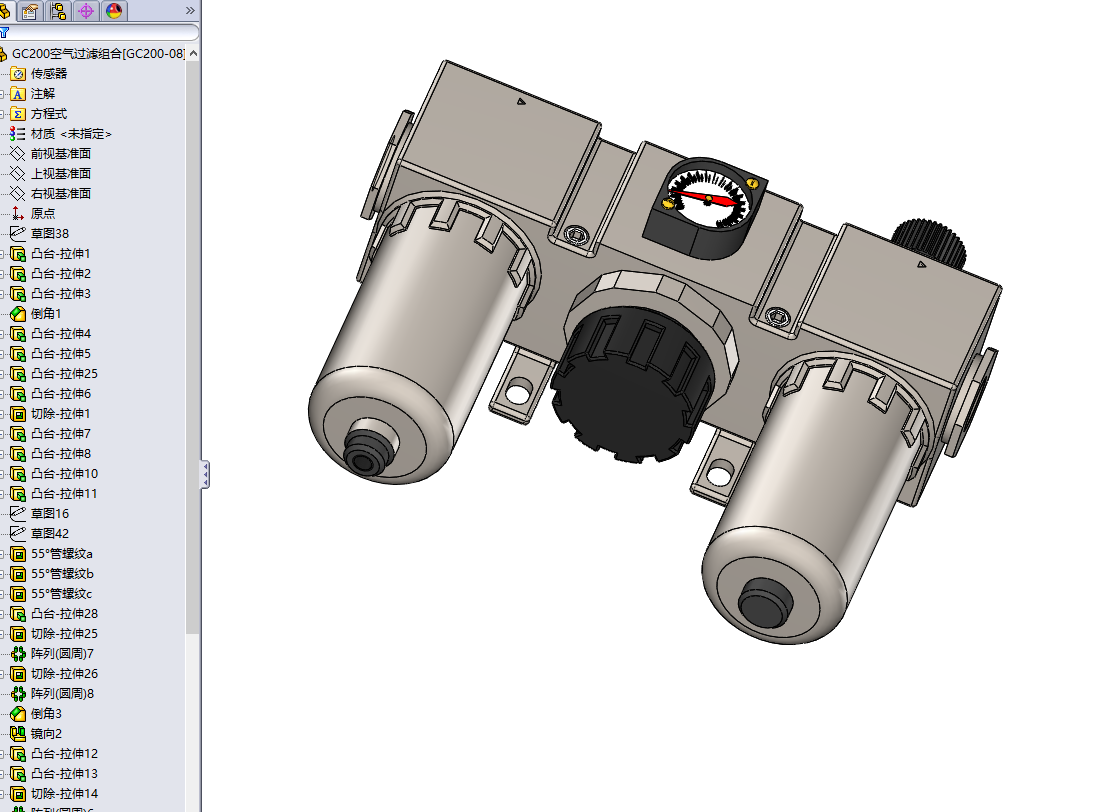Expand the 凸台-拉伸25 feature node
The image size is (1100, 812).
point(3,373)
